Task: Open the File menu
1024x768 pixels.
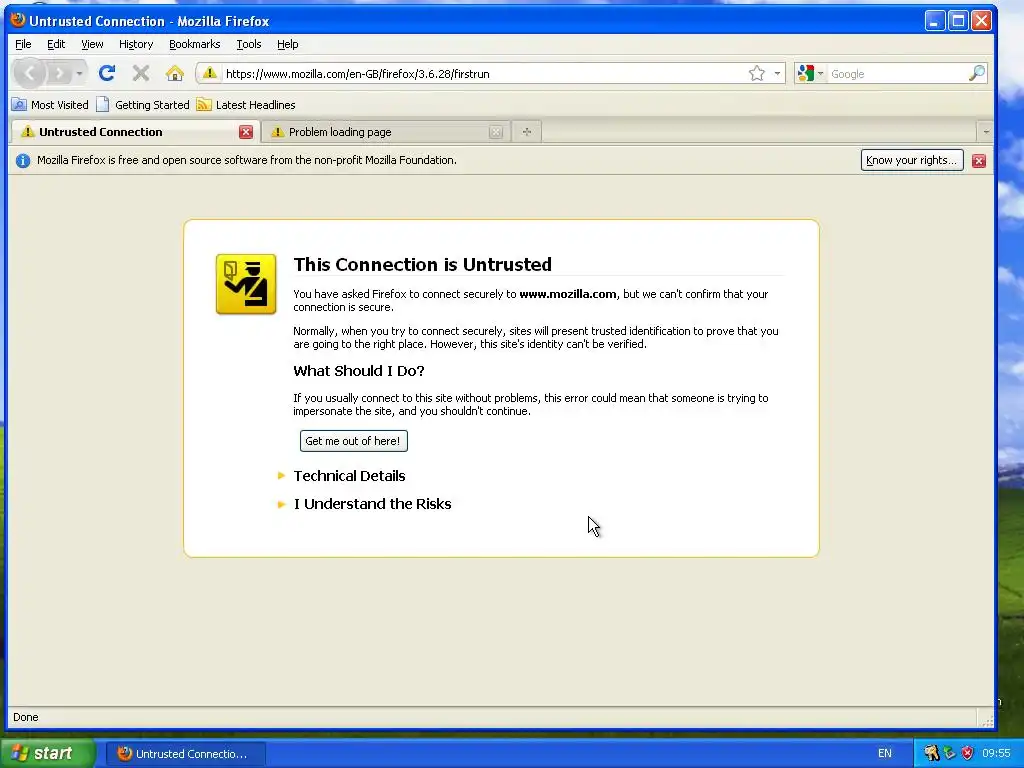Action: (23, 44)
